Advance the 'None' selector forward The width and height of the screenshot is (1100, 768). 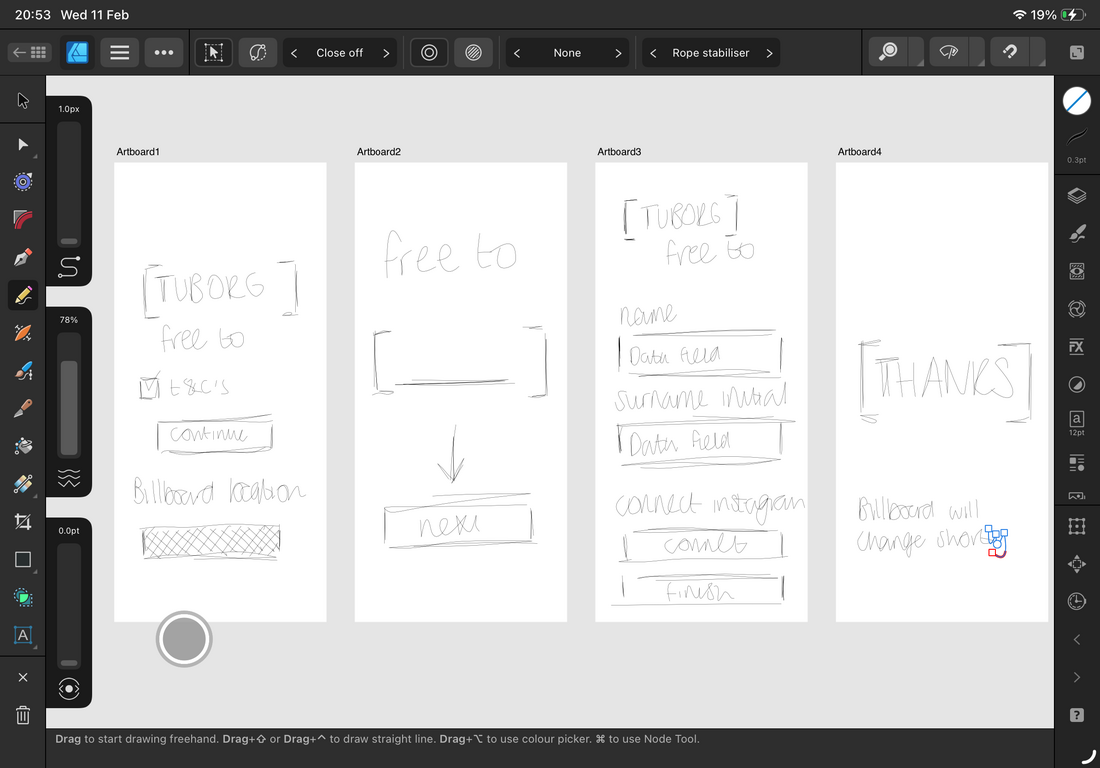[x=618, y=53]
